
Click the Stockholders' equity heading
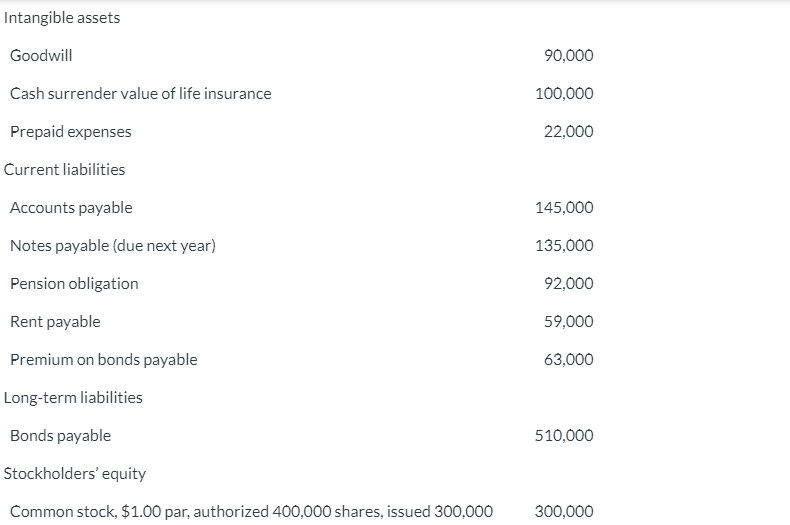click(x=75, y=473)
